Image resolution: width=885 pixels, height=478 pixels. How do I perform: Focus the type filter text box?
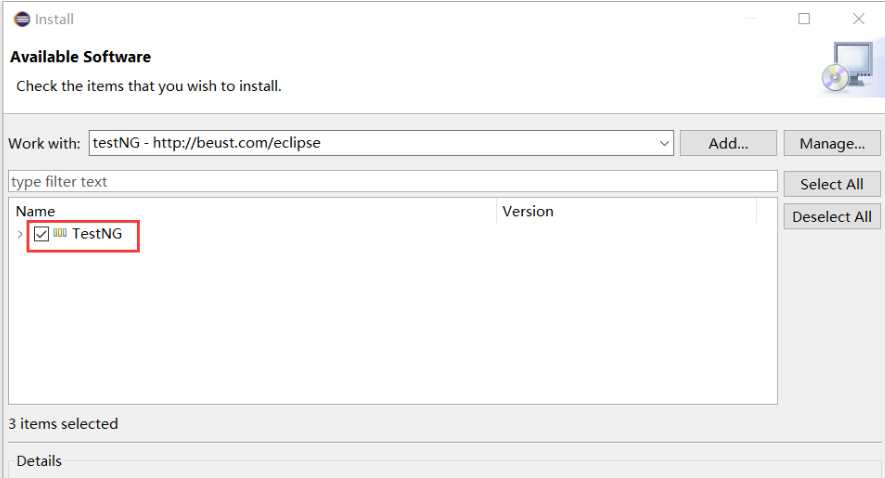click(x=393, y=182)
